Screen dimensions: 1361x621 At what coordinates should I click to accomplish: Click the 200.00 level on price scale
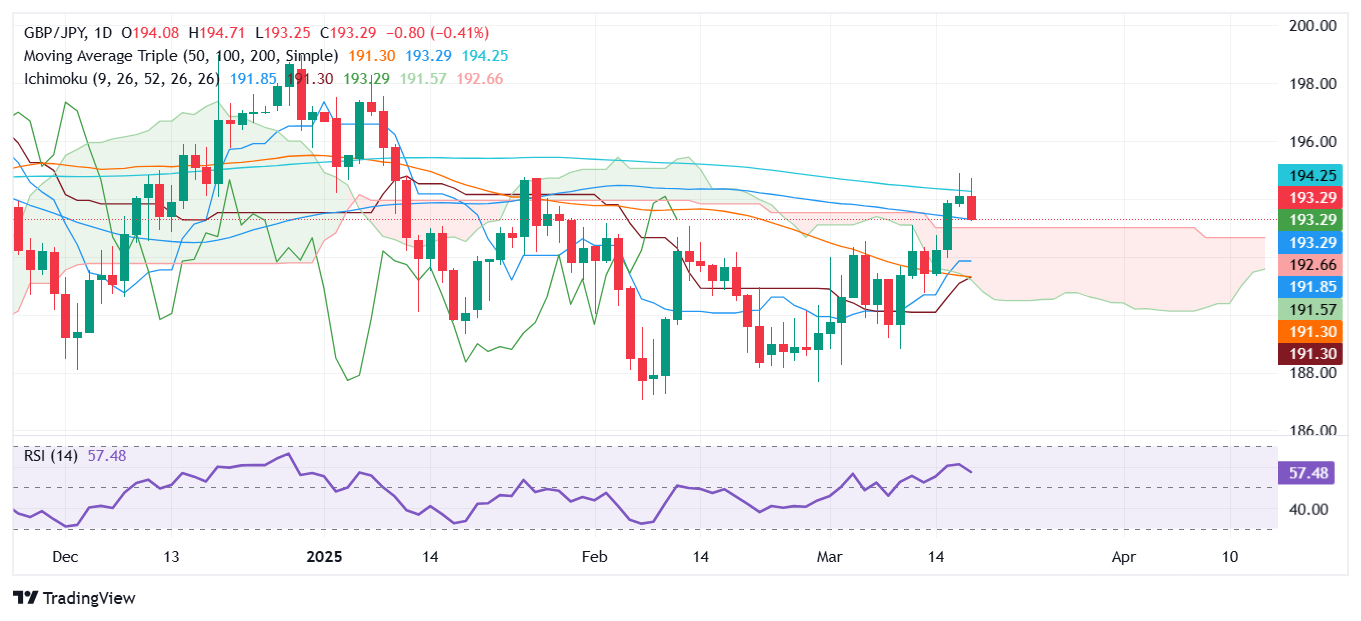pos(1313,26)
